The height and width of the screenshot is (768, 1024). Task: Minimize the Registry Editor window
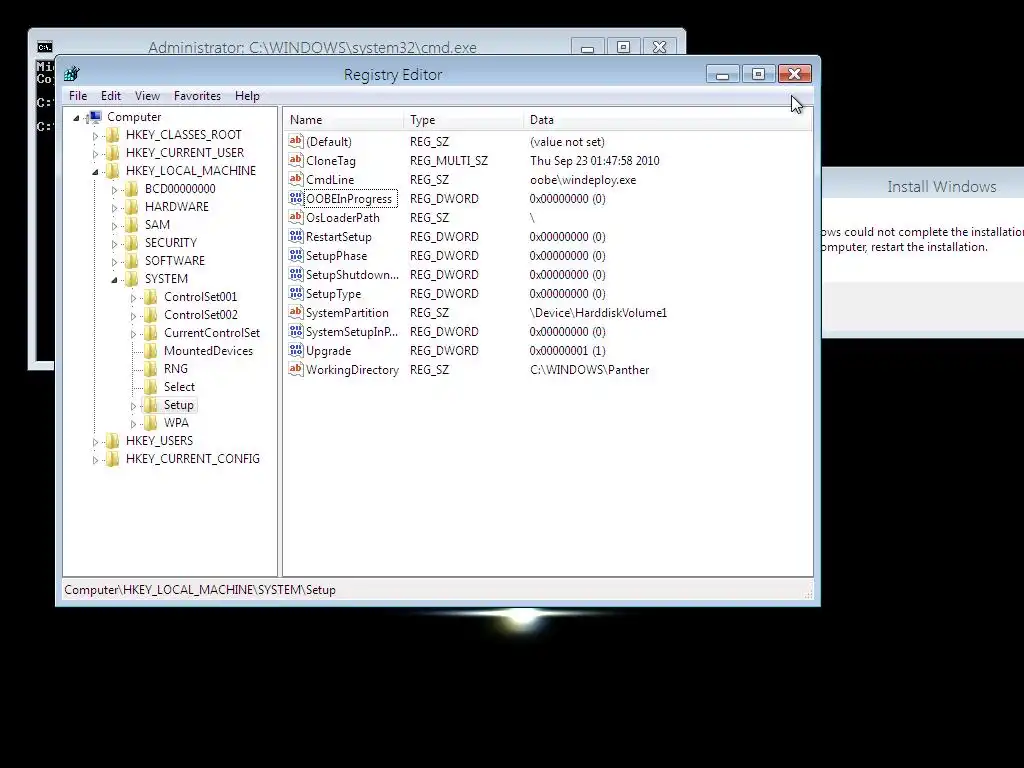(x=722, y=74)
